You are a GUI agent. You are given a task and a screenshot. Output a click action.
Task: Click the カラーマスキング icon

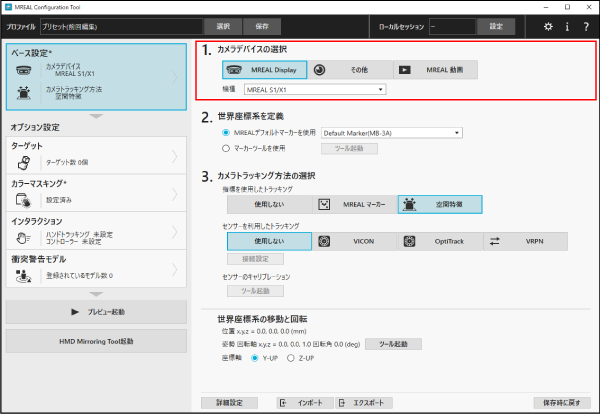pos(24,200)
